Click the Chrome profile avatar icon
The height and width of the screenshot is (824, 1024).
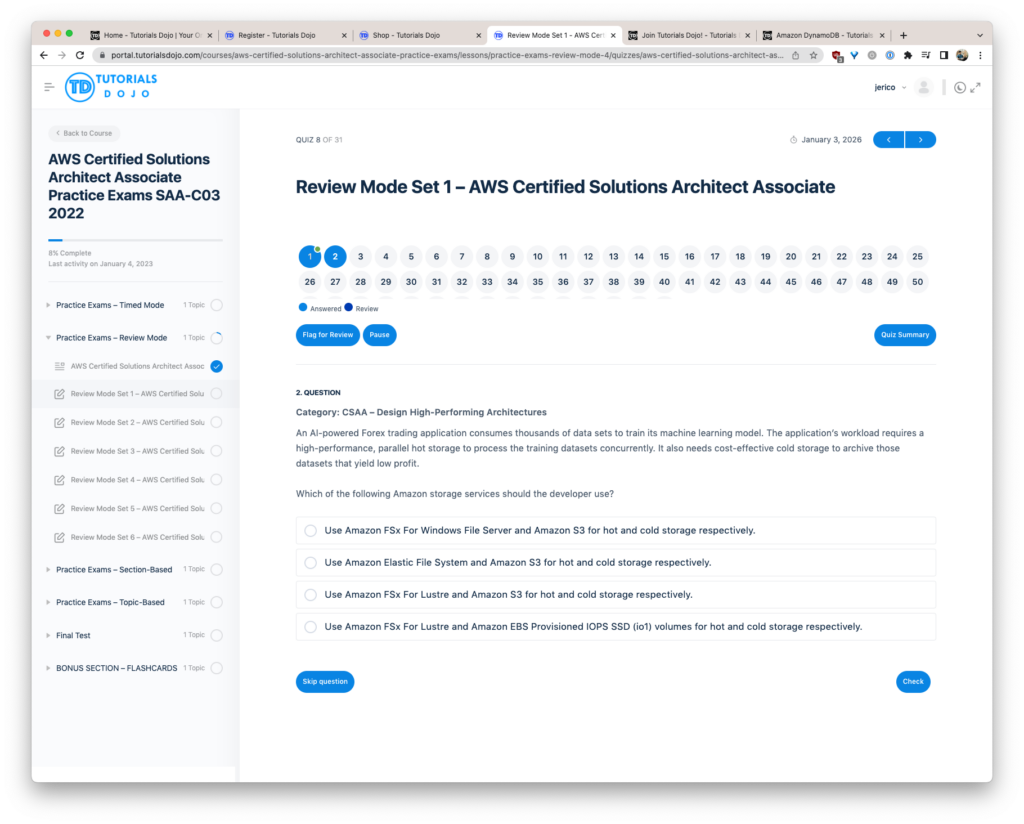(x=962, y=55)
